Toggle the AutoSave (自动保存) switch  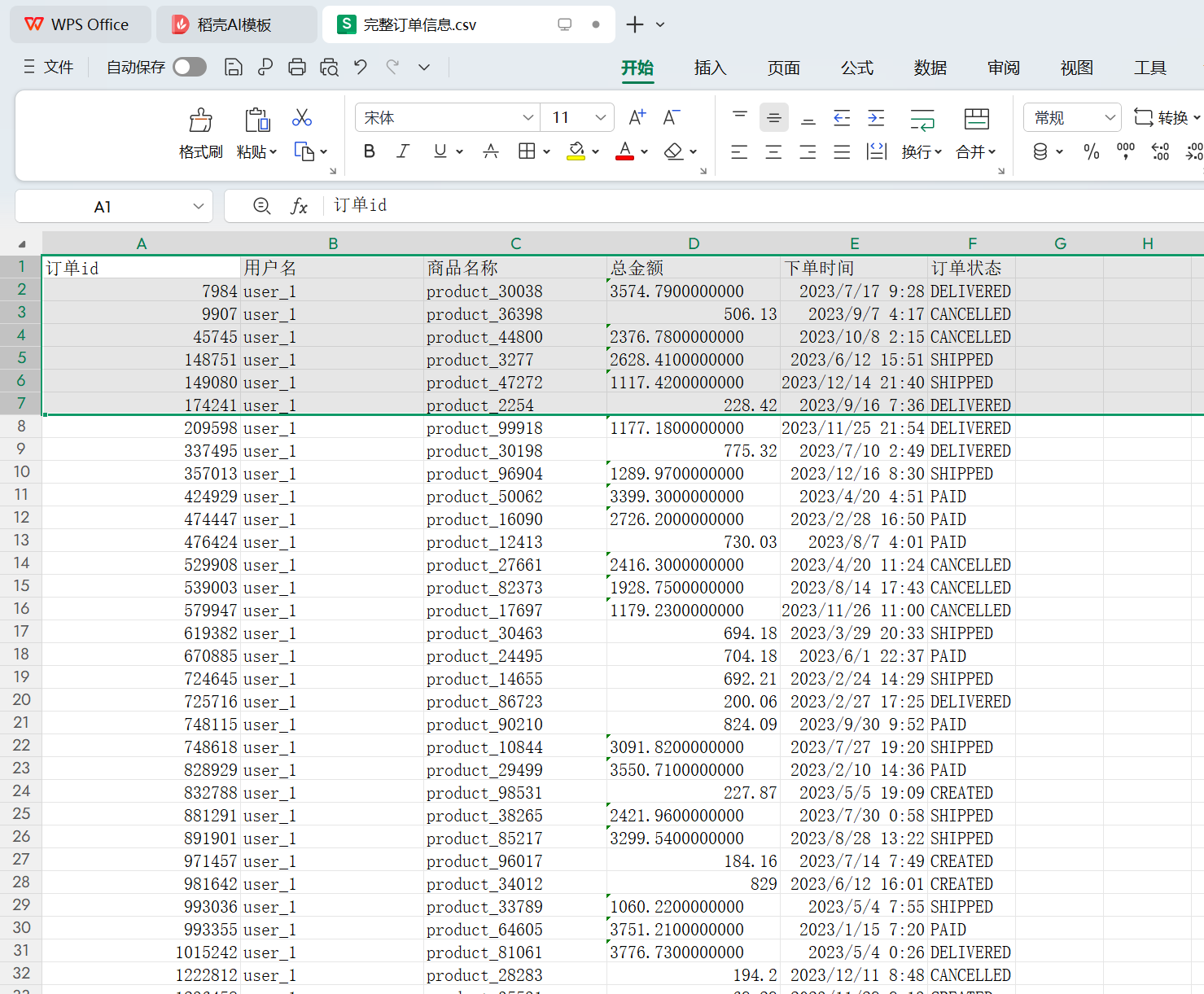pos(190,68)
